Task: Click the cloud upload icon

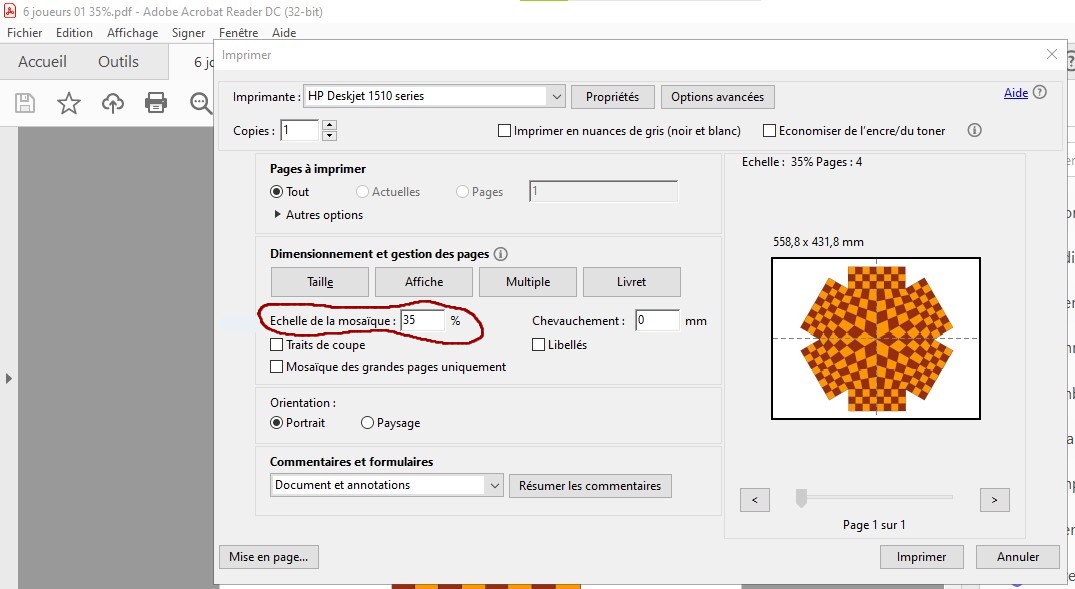Action: pyautogui.click(x=112, y=103)
